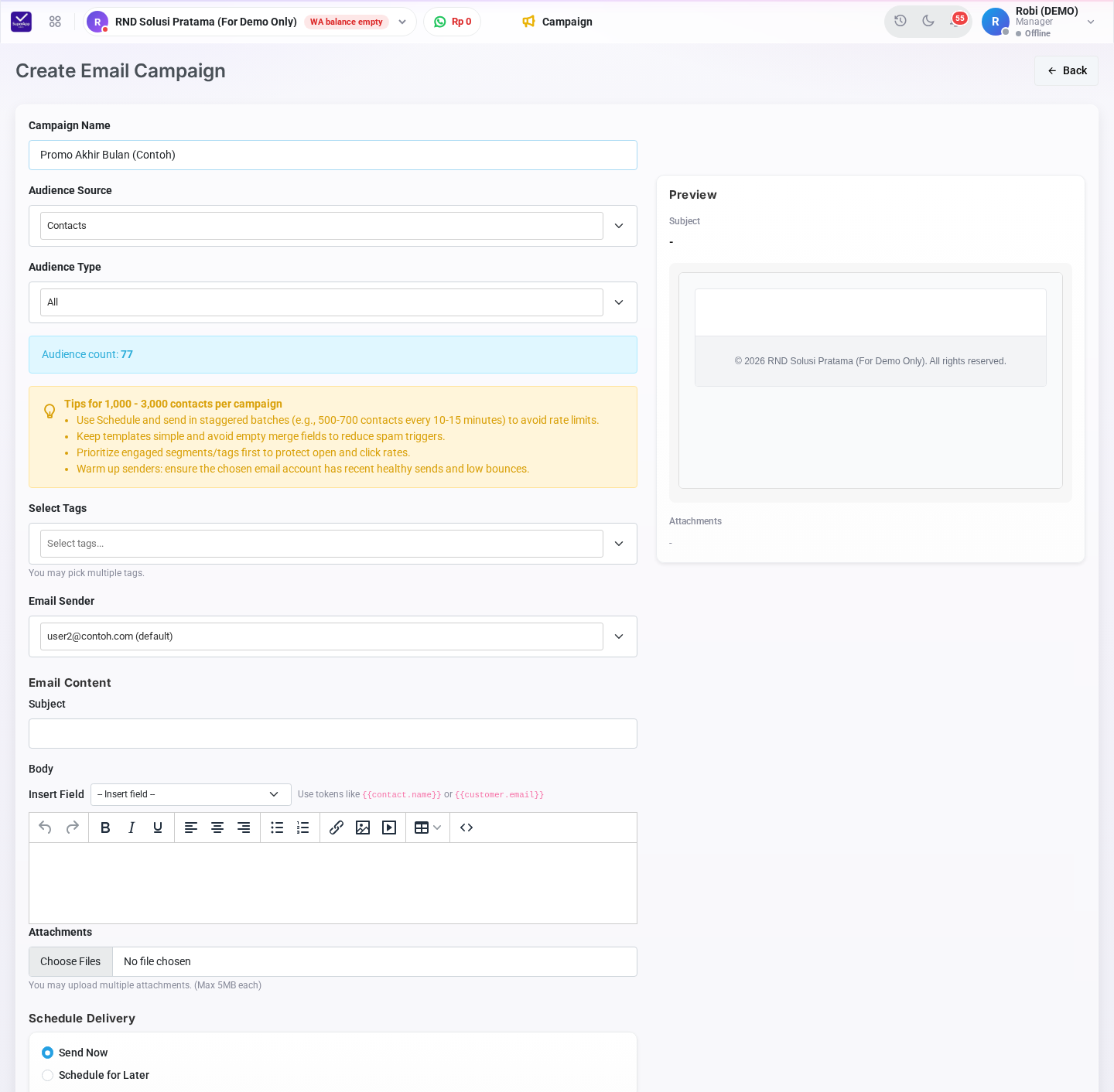The height and width of the screenshot is (1092, 1114).
Task: Insert a numbered list
Action: coord(303,828)
